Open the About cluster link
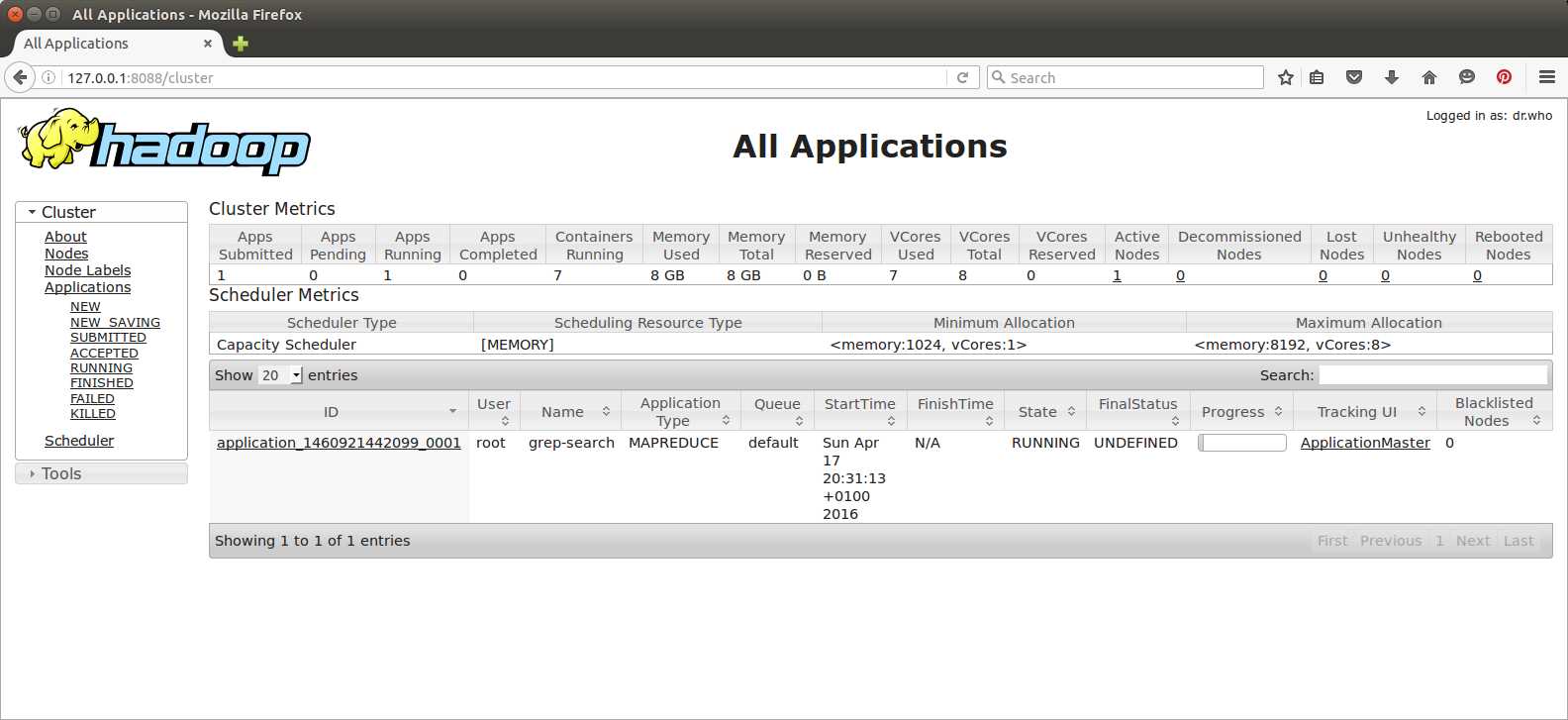Screen dimensions: 1568x720 click(65, 237)
